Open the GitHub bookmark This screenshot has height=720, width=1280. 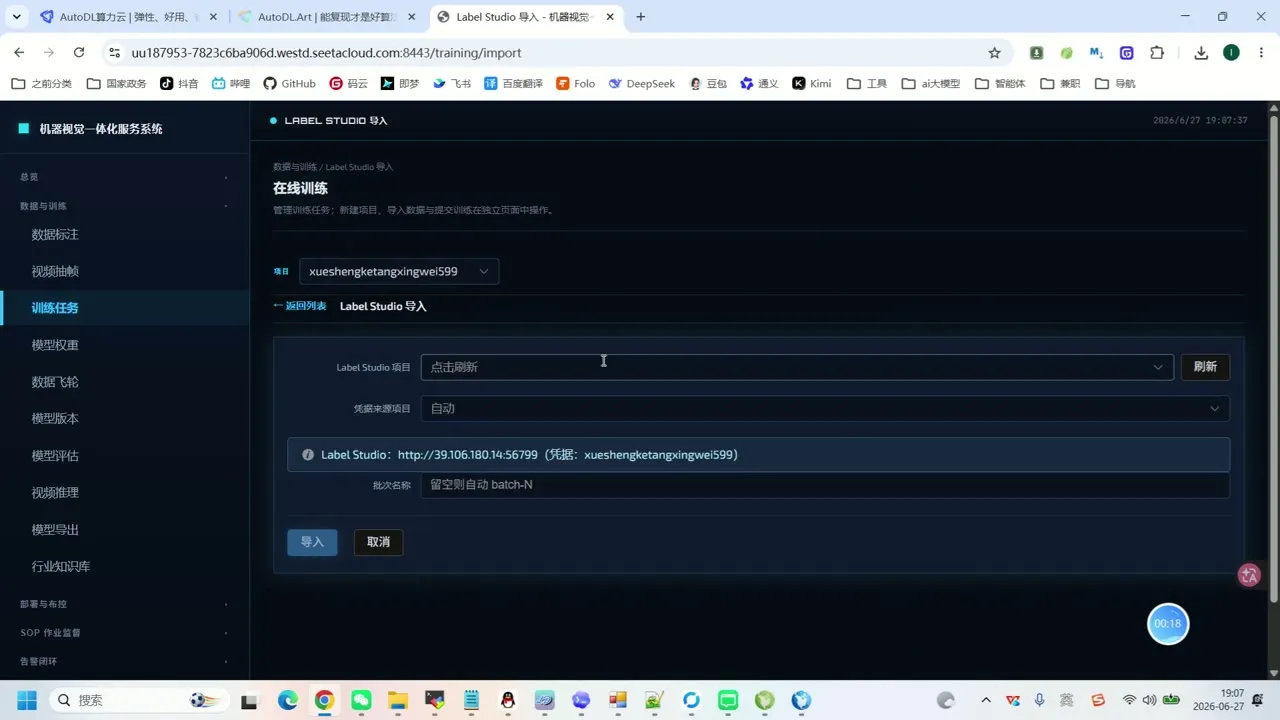point(289,83)
